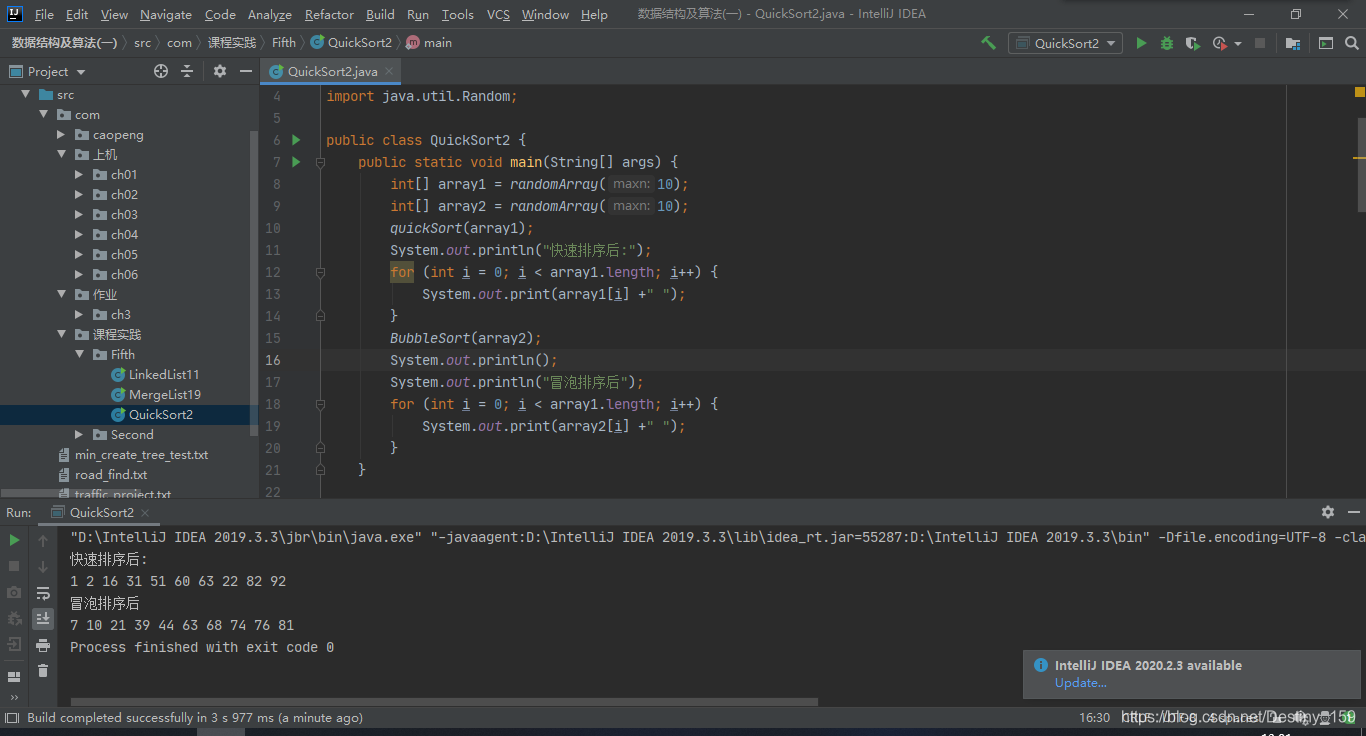1366x736 pixels.
Task: Hide the Project tool window
Action: (245, 71)
